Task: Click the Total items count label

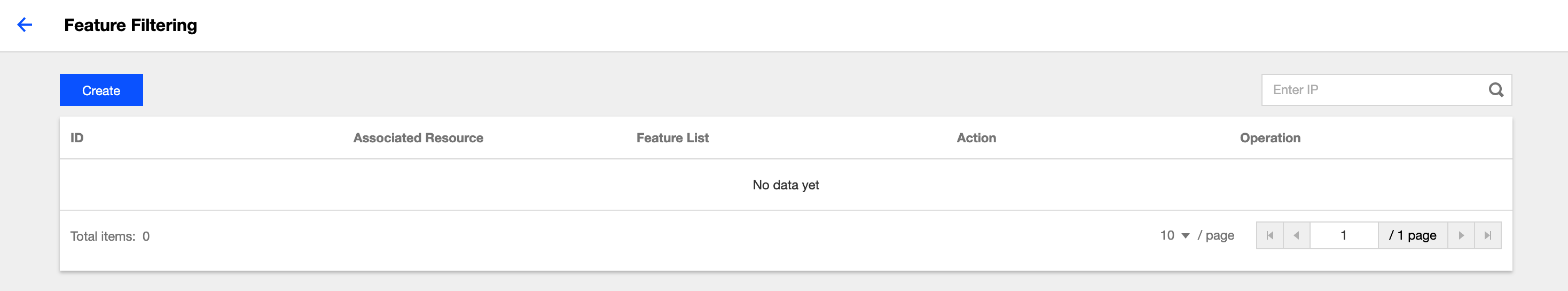Action: (x=109, y=236)
